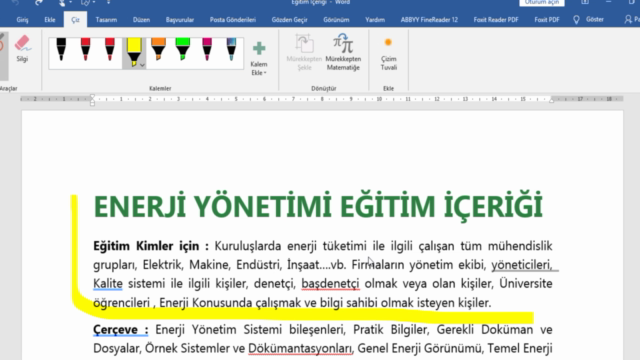Click the bold text Eğitim Kimler için

click(x=146, y=246)
